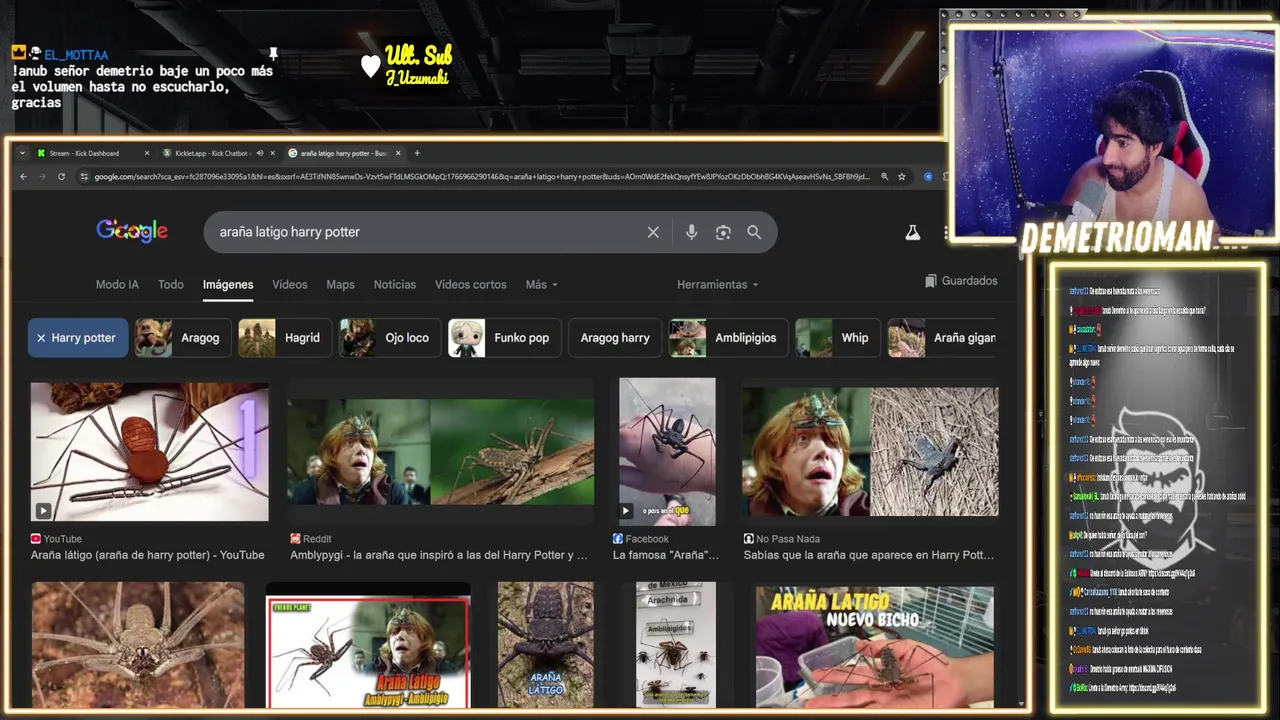Open the browser tab search dropdown
The width and height of the screenshot is (1280, 720).
coord(22,153)
